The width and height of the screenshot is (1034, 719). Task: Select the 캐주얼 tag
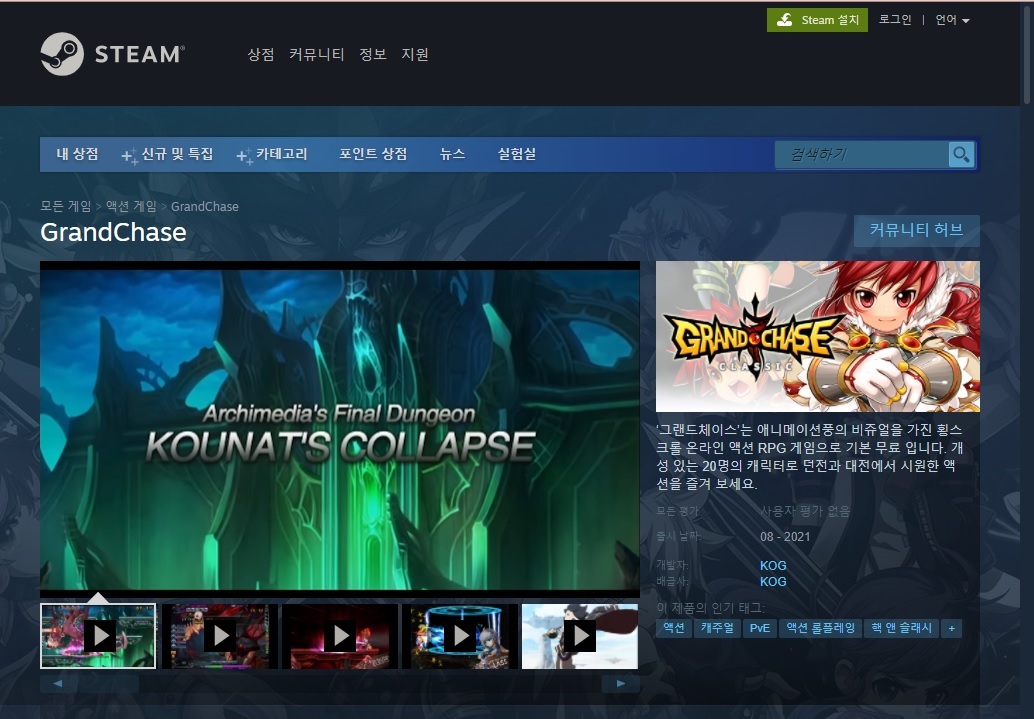coord(717,628)
